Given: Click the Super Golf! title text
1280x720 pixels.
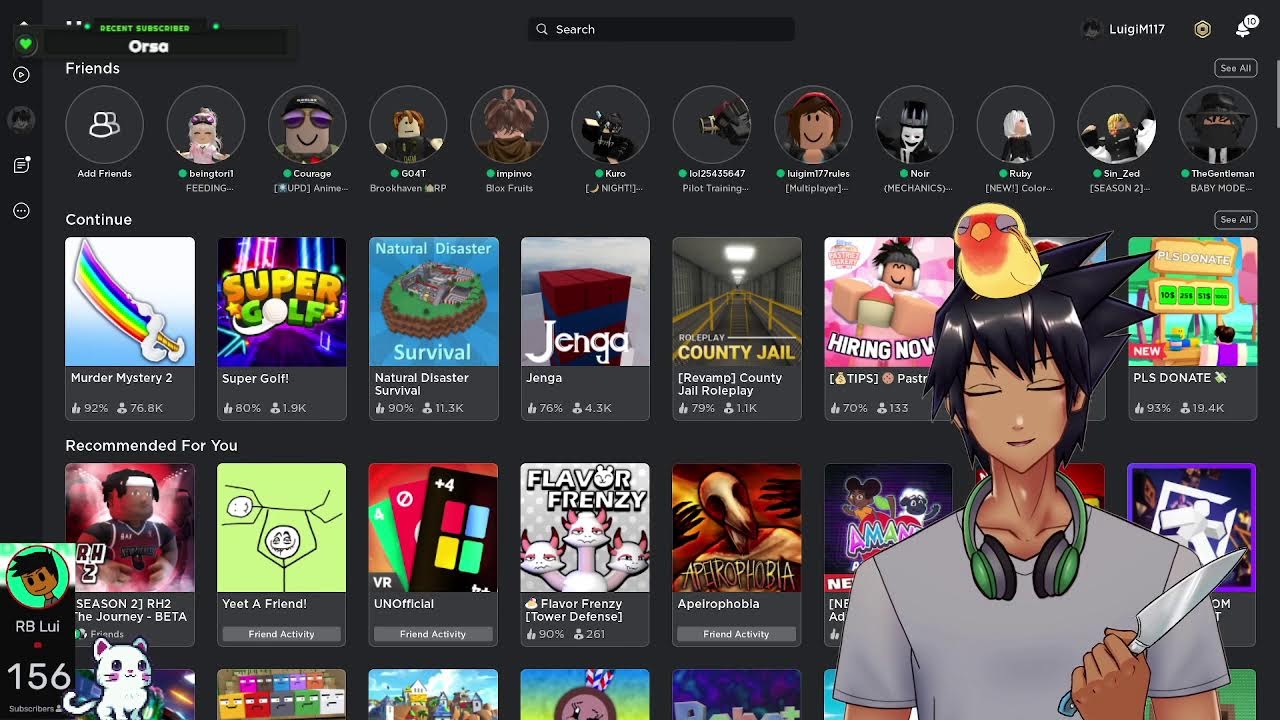Looking at the screenshot, I should pyautogui.click(x=255, y=378).
